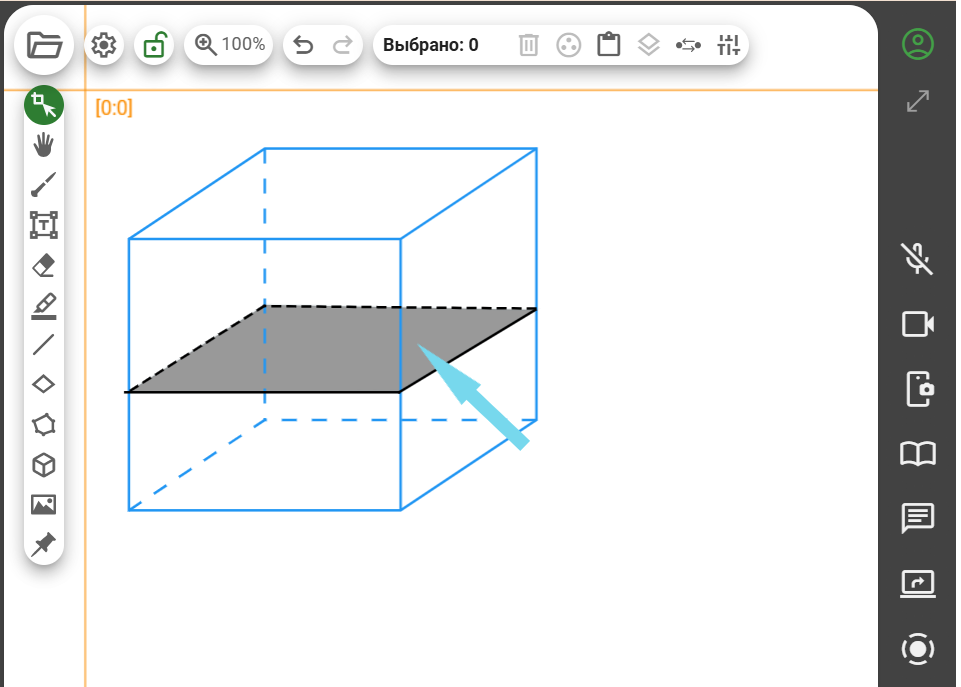Image resolution: width=961 pixels, height=687 pixels.
Task: Open the chat panel
Action: coord(918,518)
